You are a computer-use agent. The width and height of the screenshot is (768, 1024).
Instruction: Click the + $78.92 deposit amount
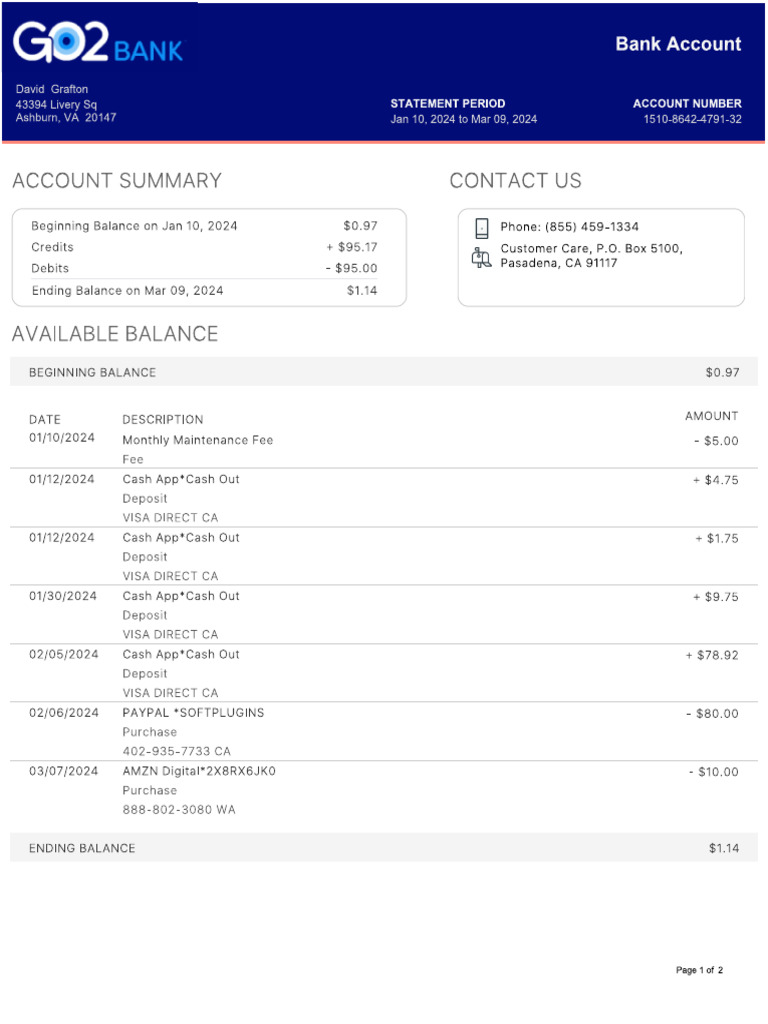click(712, 655)
